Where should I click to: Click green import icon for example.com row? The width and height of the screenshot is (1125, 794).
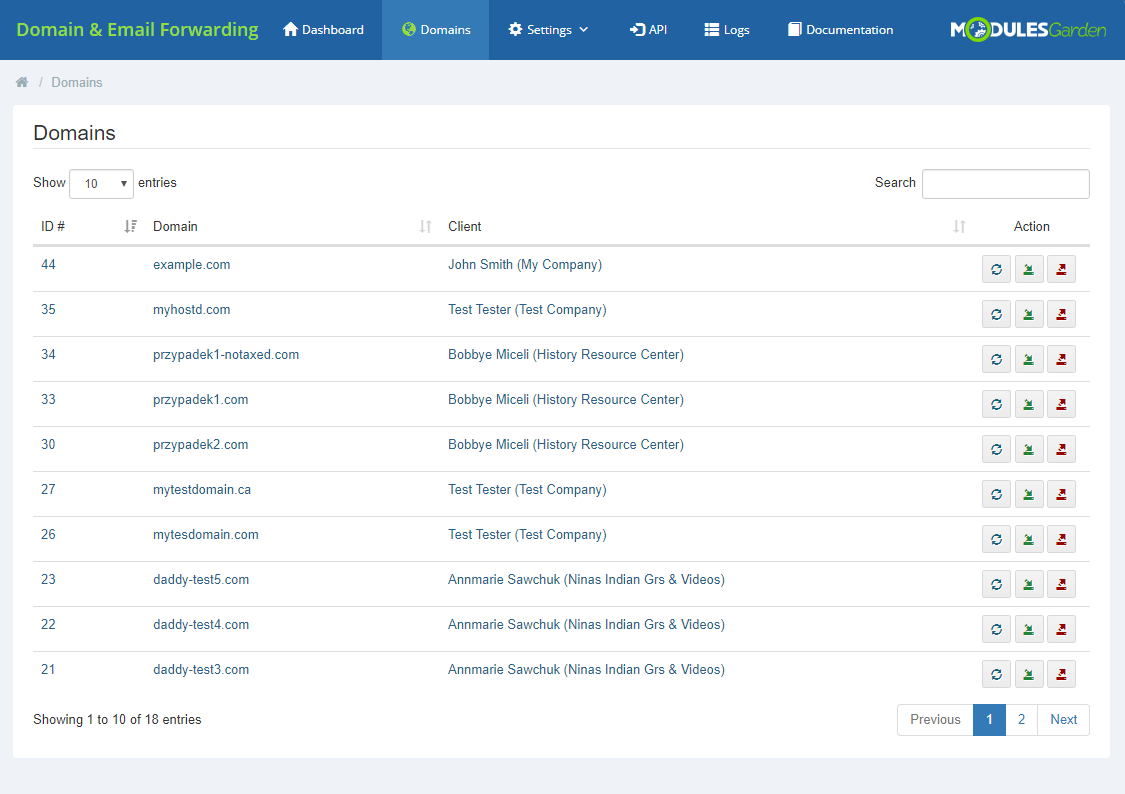(x=1029, y=270)
